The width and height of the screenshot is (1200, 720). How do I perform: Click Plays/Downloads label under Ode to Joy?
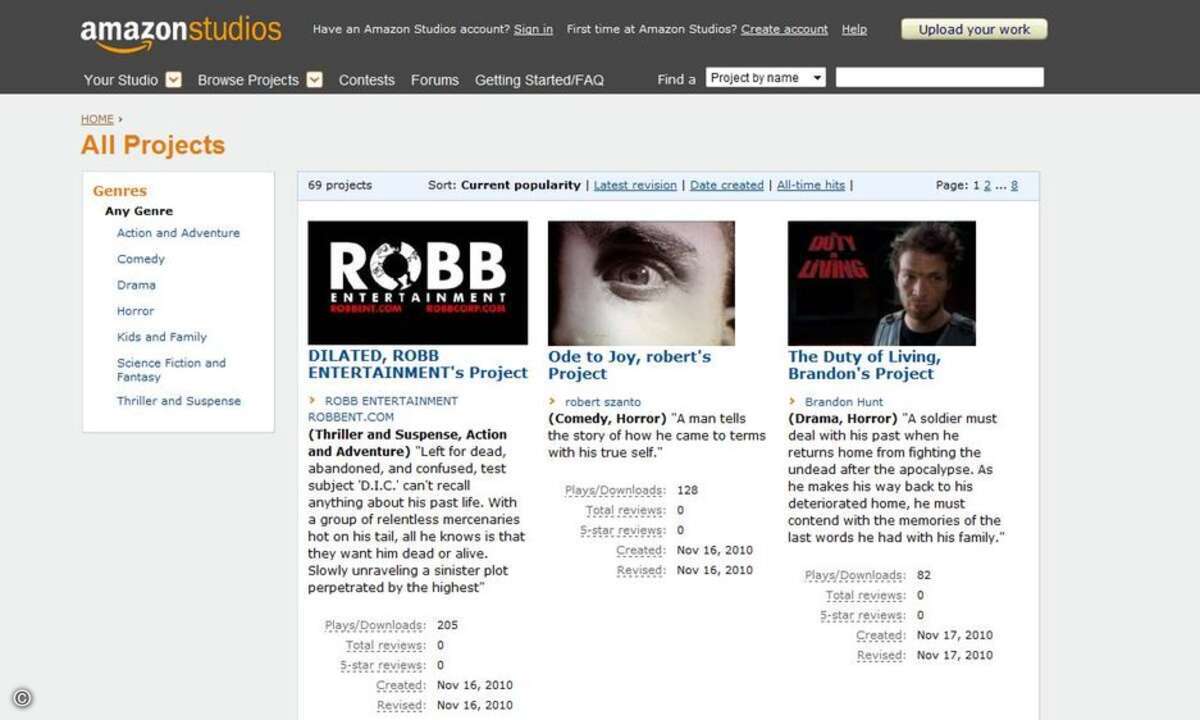(x=615, y=490)
